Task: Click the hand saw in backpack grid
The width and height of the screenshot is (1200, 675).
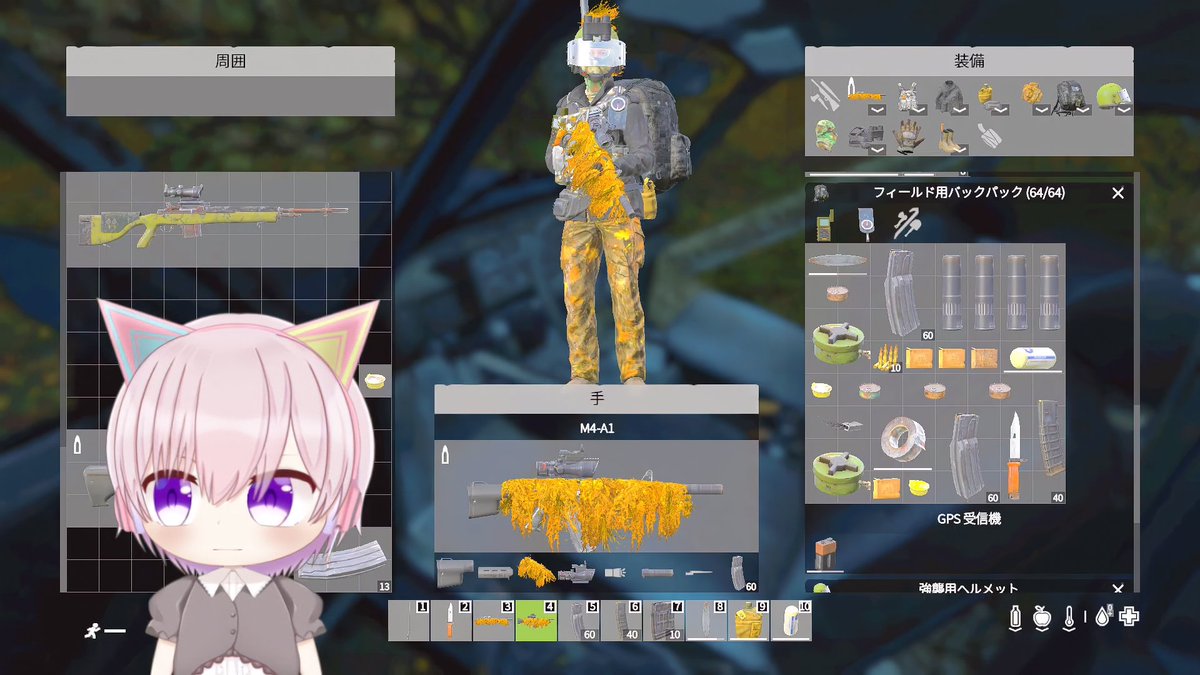Action: tap(838, 261)
